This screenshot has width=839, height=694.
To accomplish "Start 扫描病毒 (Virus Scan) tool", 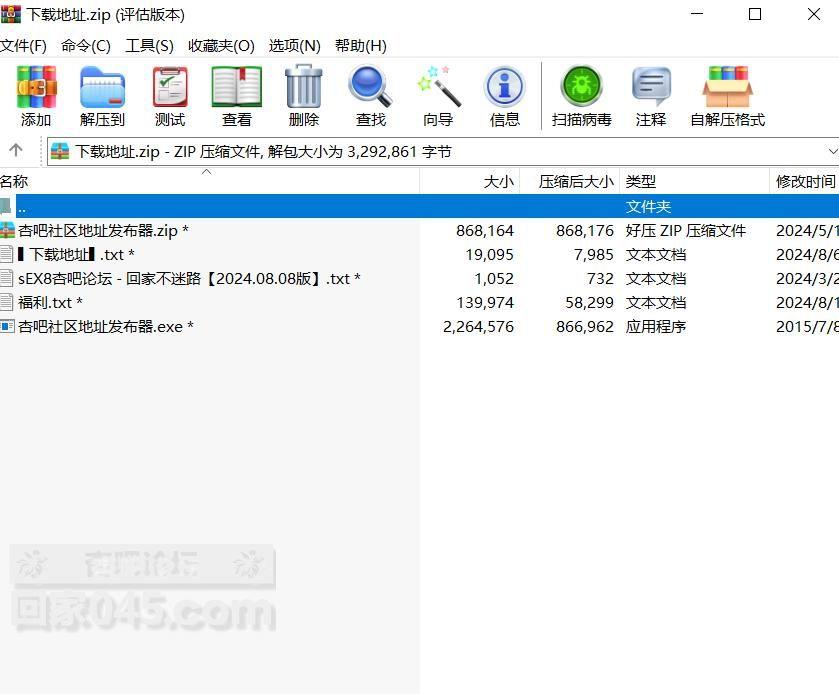I will [581, 97].
